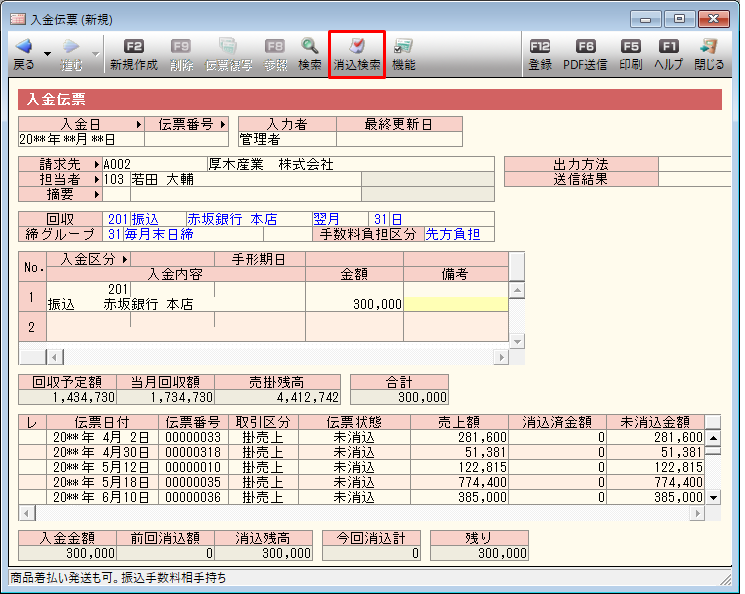Screen dimensions: 745x594
Task: Open the 機能 toolbar icon
Action: pyautogui.click(x=403, y=46)
